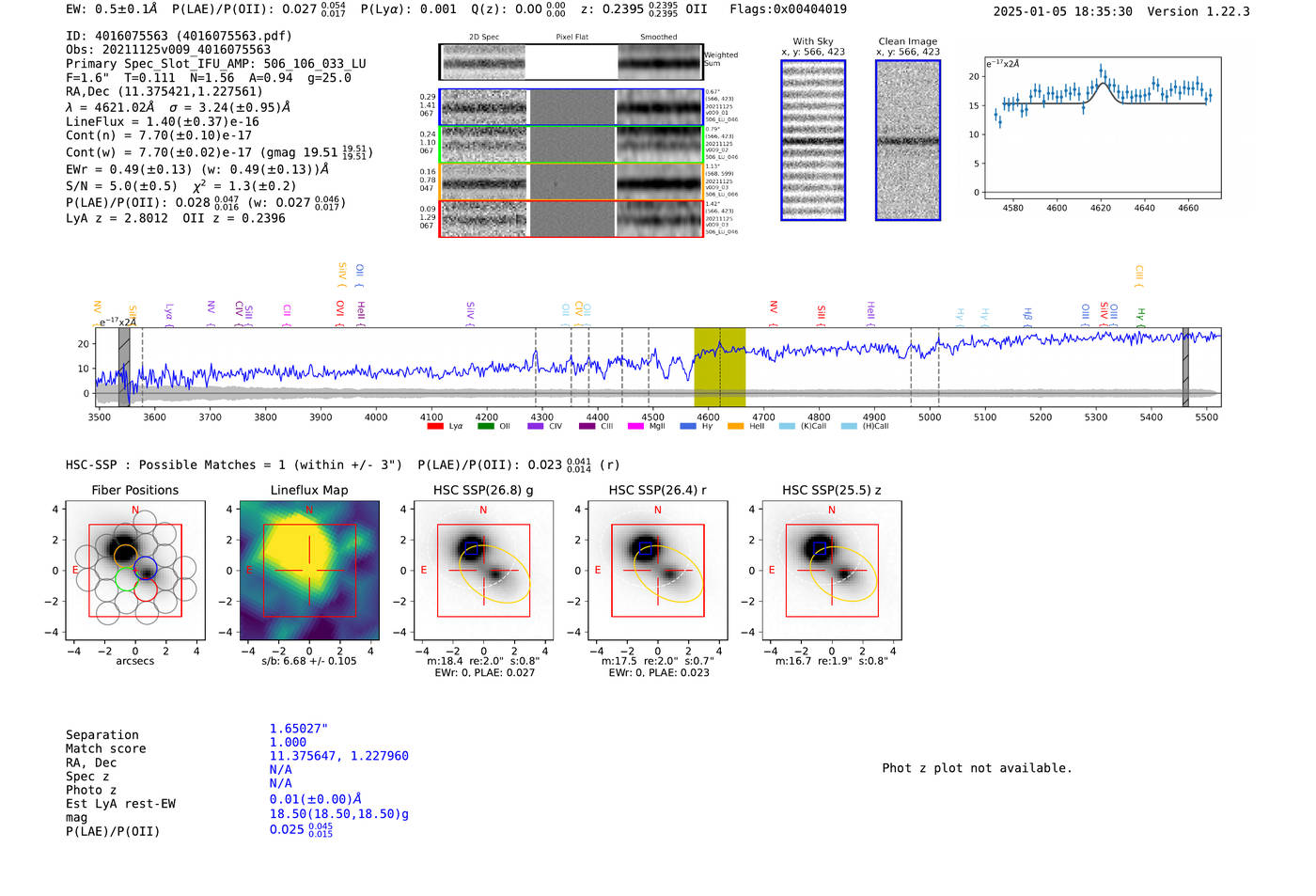The width and height of the screenshot is (1316, 896).
Task: Click the CIV purple legend swatch
Action: 536,426
